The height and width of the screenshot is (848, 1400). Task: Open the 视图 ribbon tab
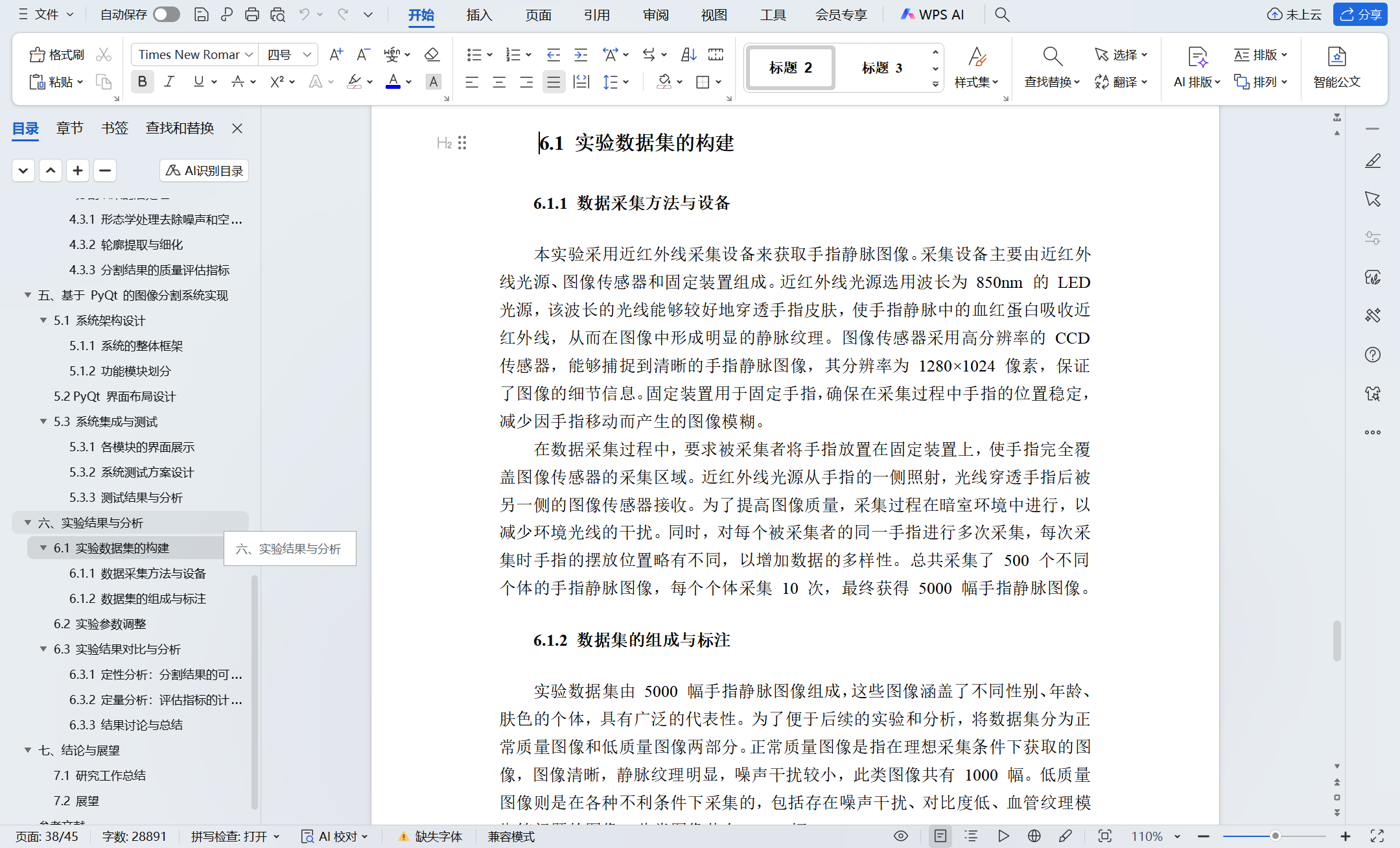click(714, 14)
